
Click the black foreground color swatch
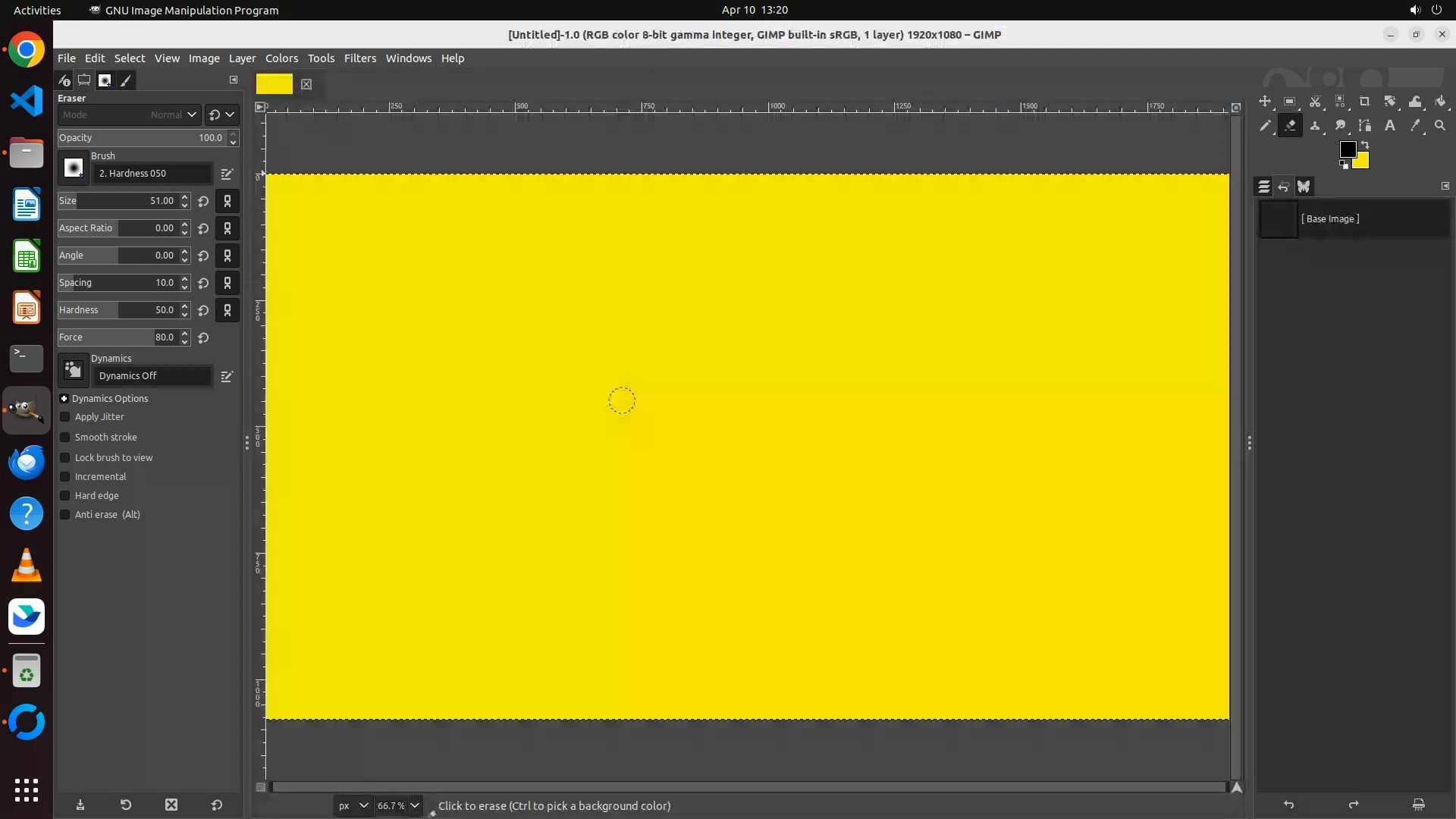(x=1347, y=149)
